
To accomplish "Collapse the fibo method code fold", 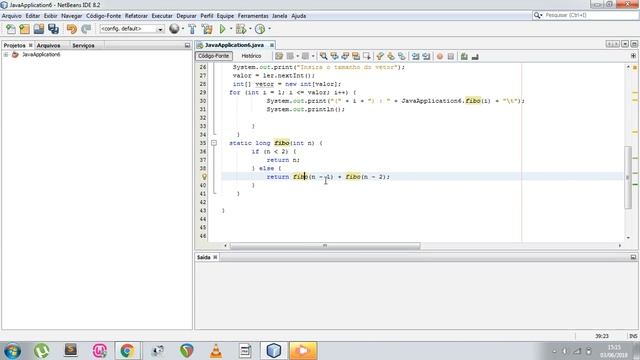I will [x=213, y=143].
